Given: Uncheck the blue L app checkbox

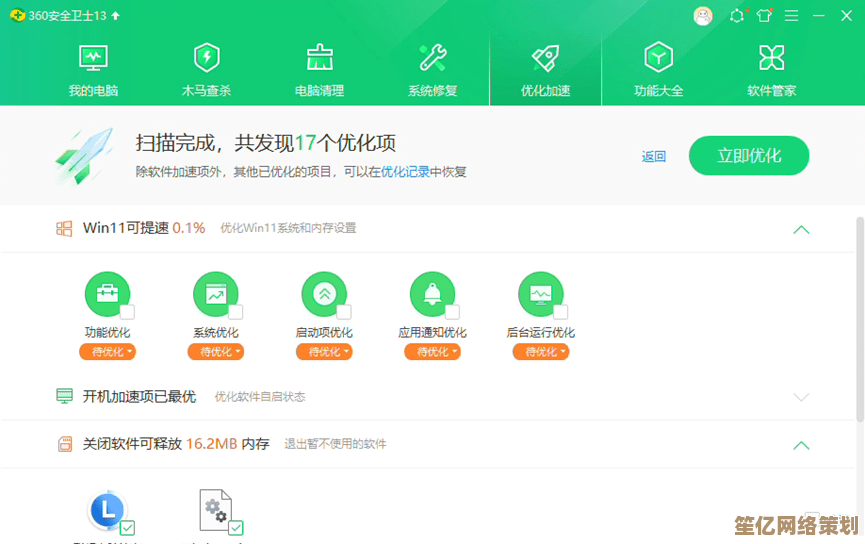Looking at the screenshot, I should (x=127, y=528).
